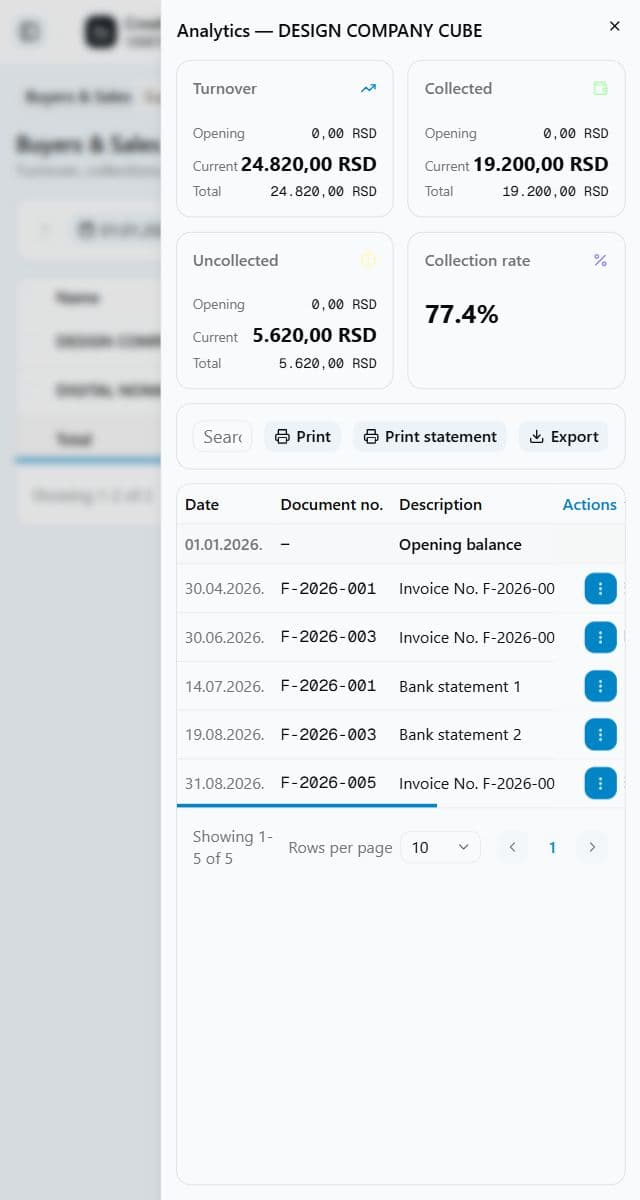Screen dimensions: 640x1200
Task: Click the Document no. column header
Action: [x=332, y=505]
